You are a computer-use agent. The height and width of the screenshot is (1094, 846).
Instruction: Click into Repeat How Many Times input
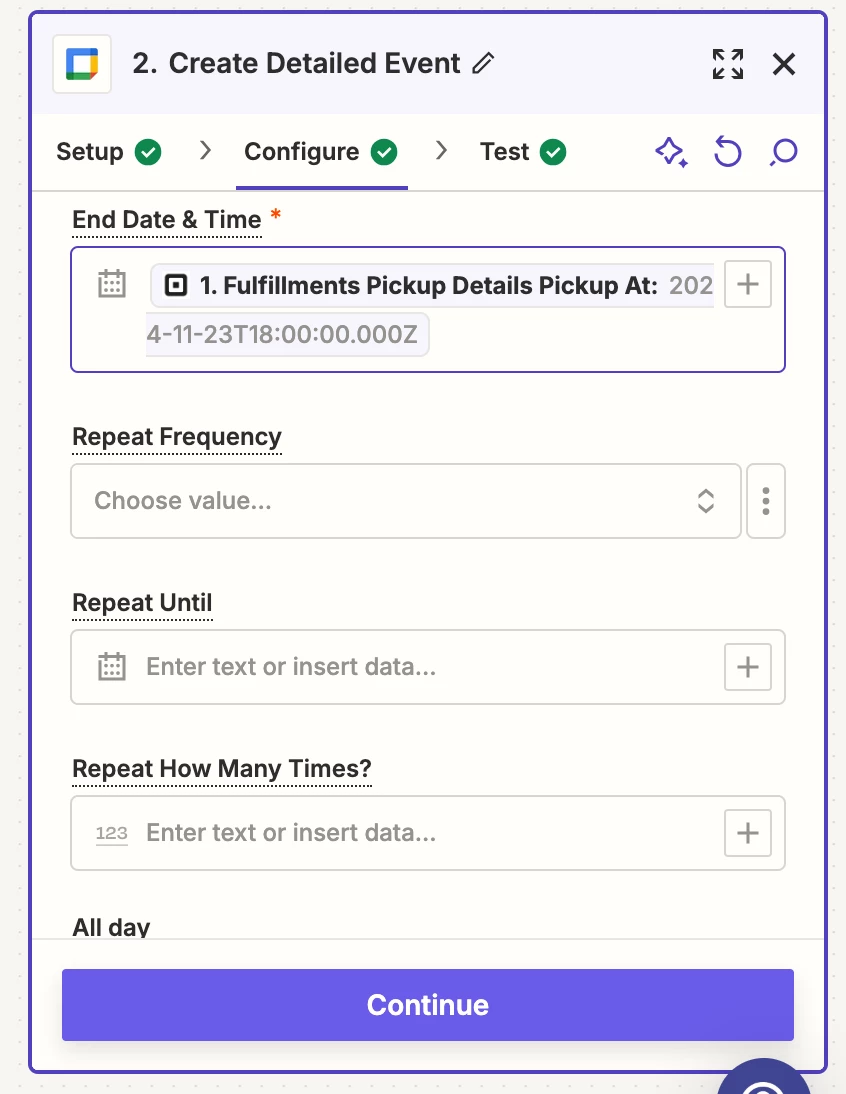(420, 833)
